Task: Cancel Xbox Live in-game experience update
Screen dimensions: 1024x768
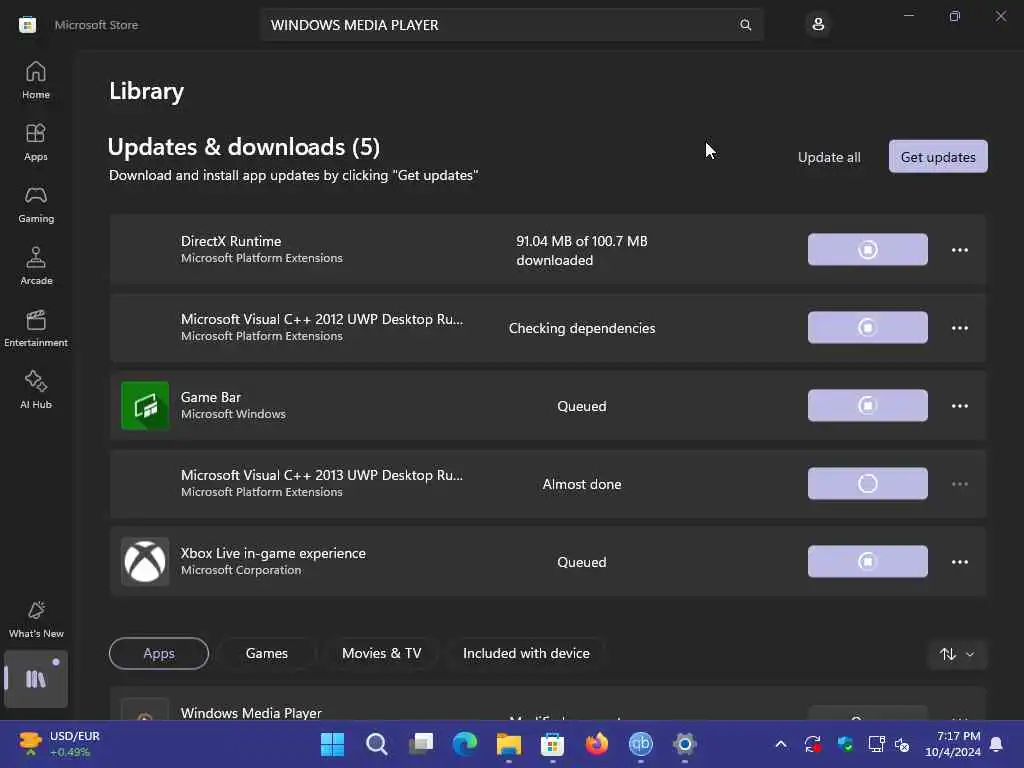Action: coord(867,562)
